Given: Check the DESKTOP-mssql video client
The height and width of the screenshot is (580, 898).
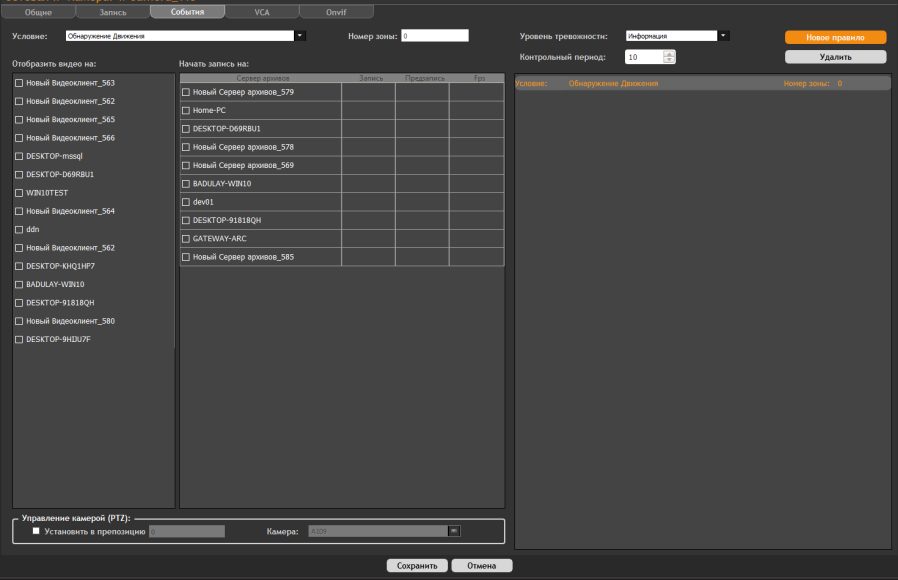Looking at the screenshot, I should pyautogui.click(x=20, y=156).
